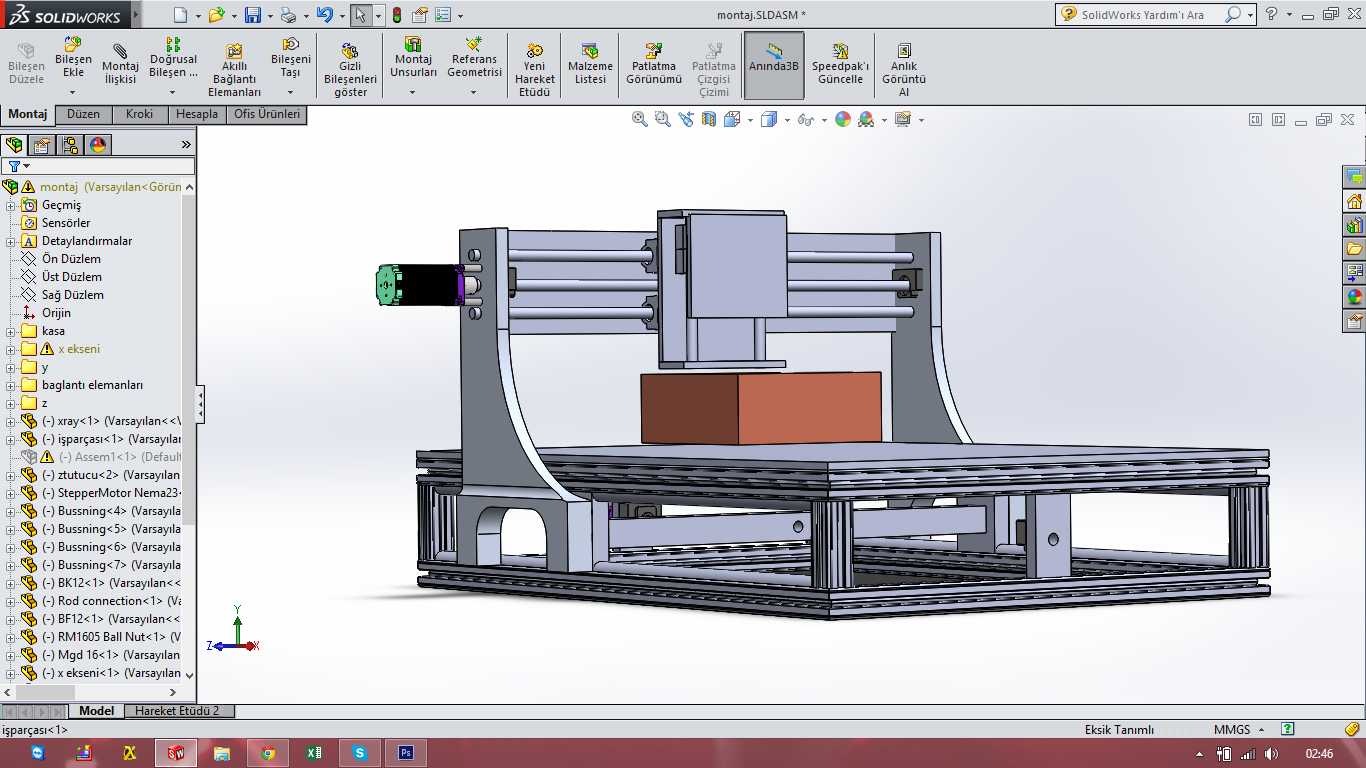Click Yeni Hareket Etüdü tool

(535, 70)
